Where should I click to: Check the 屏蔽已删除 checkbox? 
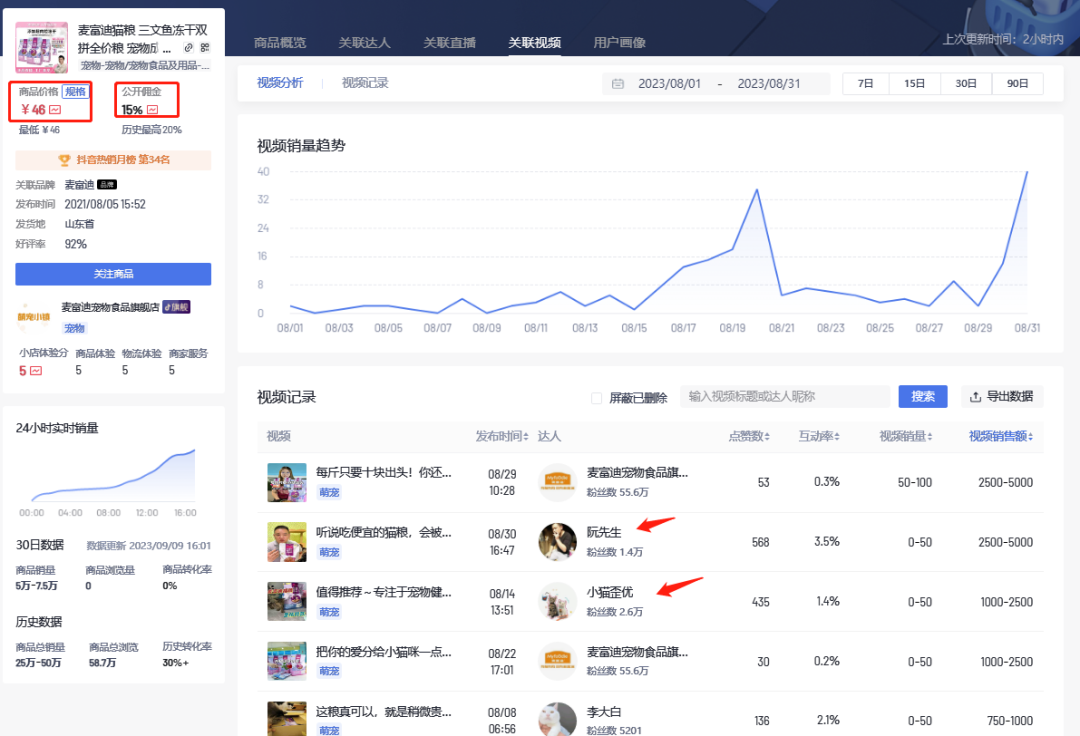click(596, 398)
